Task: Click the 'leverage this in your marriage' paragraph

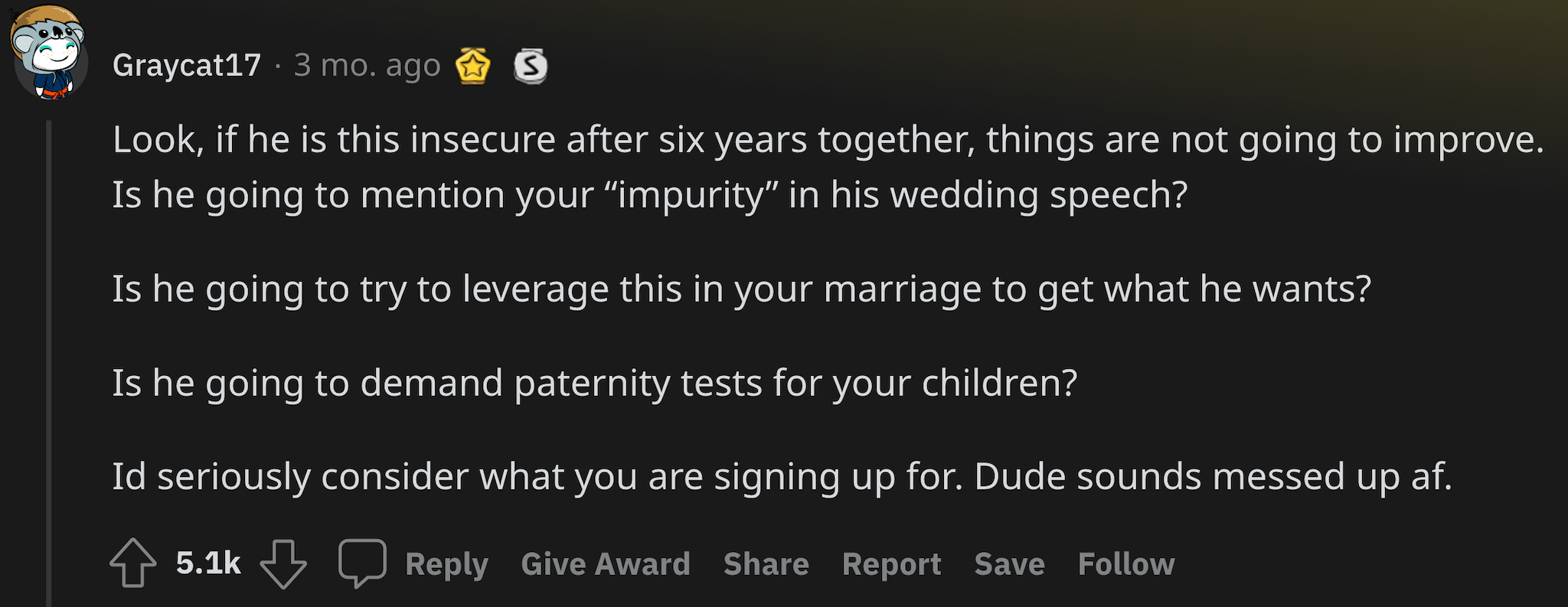Action: [742, 289]
